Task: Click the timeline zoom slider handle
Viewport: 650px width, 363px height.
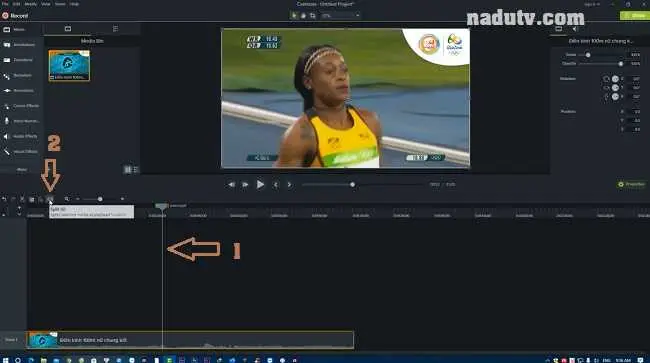Action: point(100,199)
